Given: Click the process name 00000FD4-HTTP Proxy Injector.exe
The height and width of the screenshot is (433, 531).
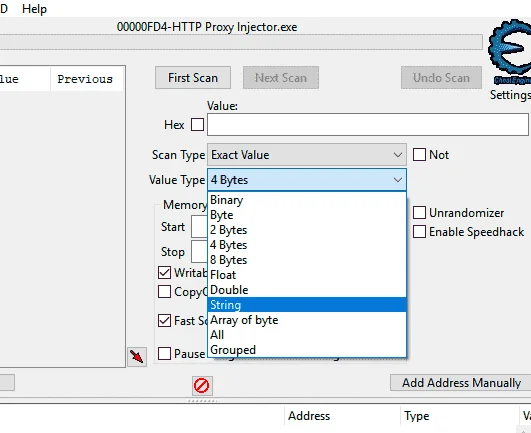Looking at the screenshot, I should point(207,27).
